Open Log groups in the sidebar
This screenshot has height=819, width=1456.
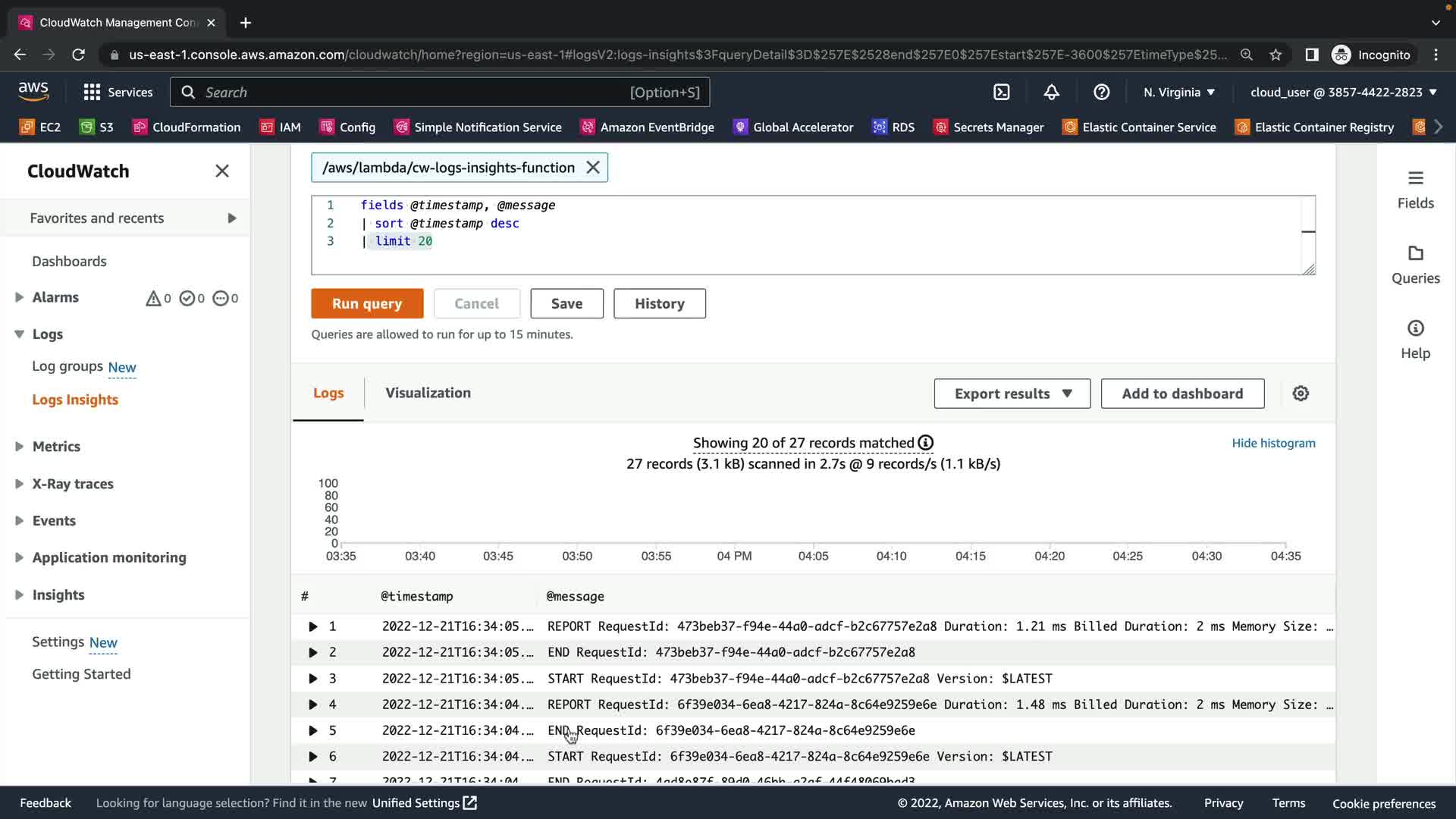pos(67,366)
